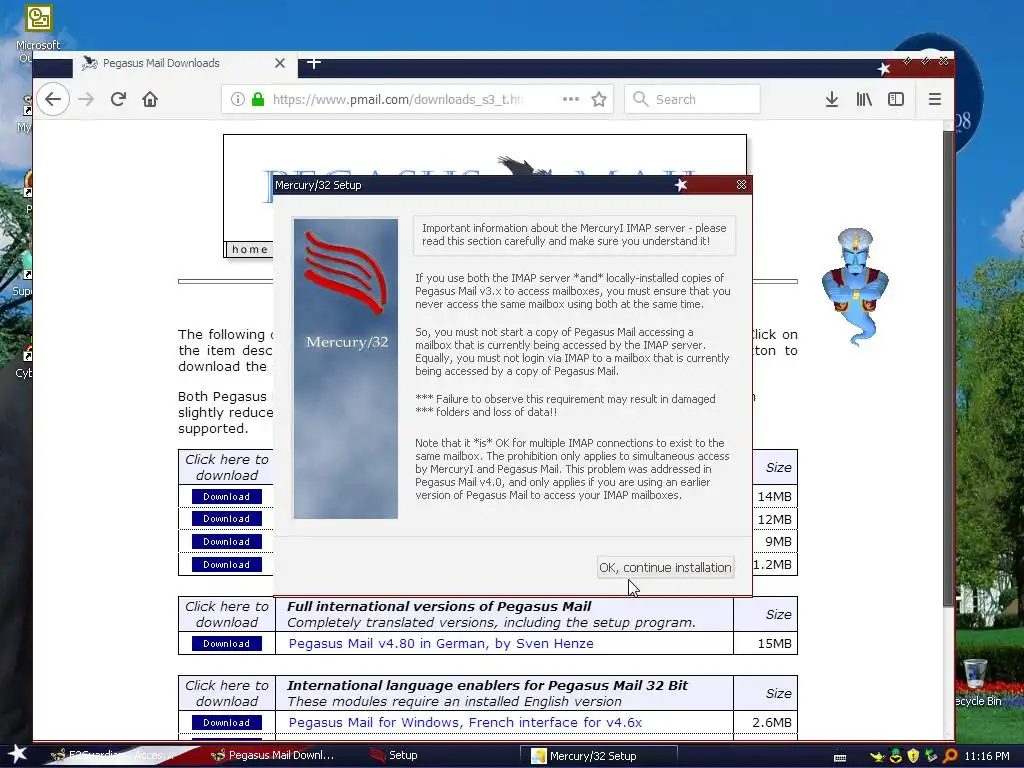Toggle the Firefox sidebar icon
This screenshot has height=768, width=1024.
coord(896,99)
